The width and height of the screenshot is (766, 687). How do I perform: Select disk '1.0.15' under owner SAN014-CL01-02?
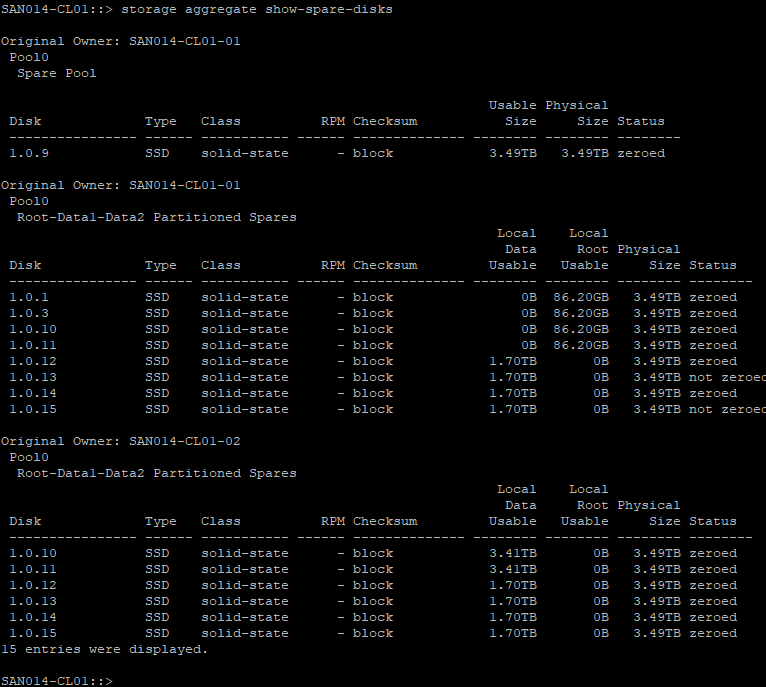coord(33,633)
